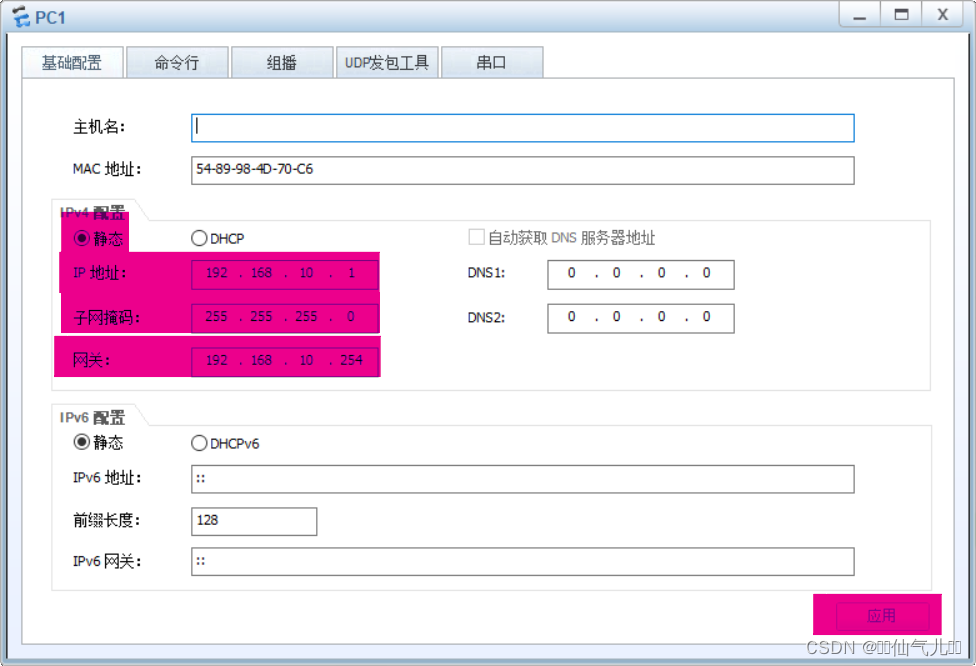
Task: Click the DNS1 address field
Action: [641, 274]
